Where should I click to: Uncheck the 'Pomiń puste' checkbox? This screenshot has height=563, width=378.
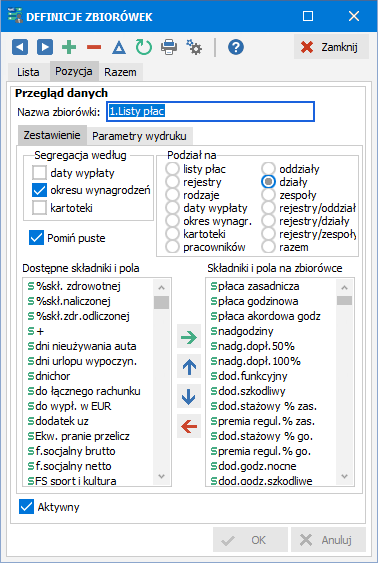[36, 238]
